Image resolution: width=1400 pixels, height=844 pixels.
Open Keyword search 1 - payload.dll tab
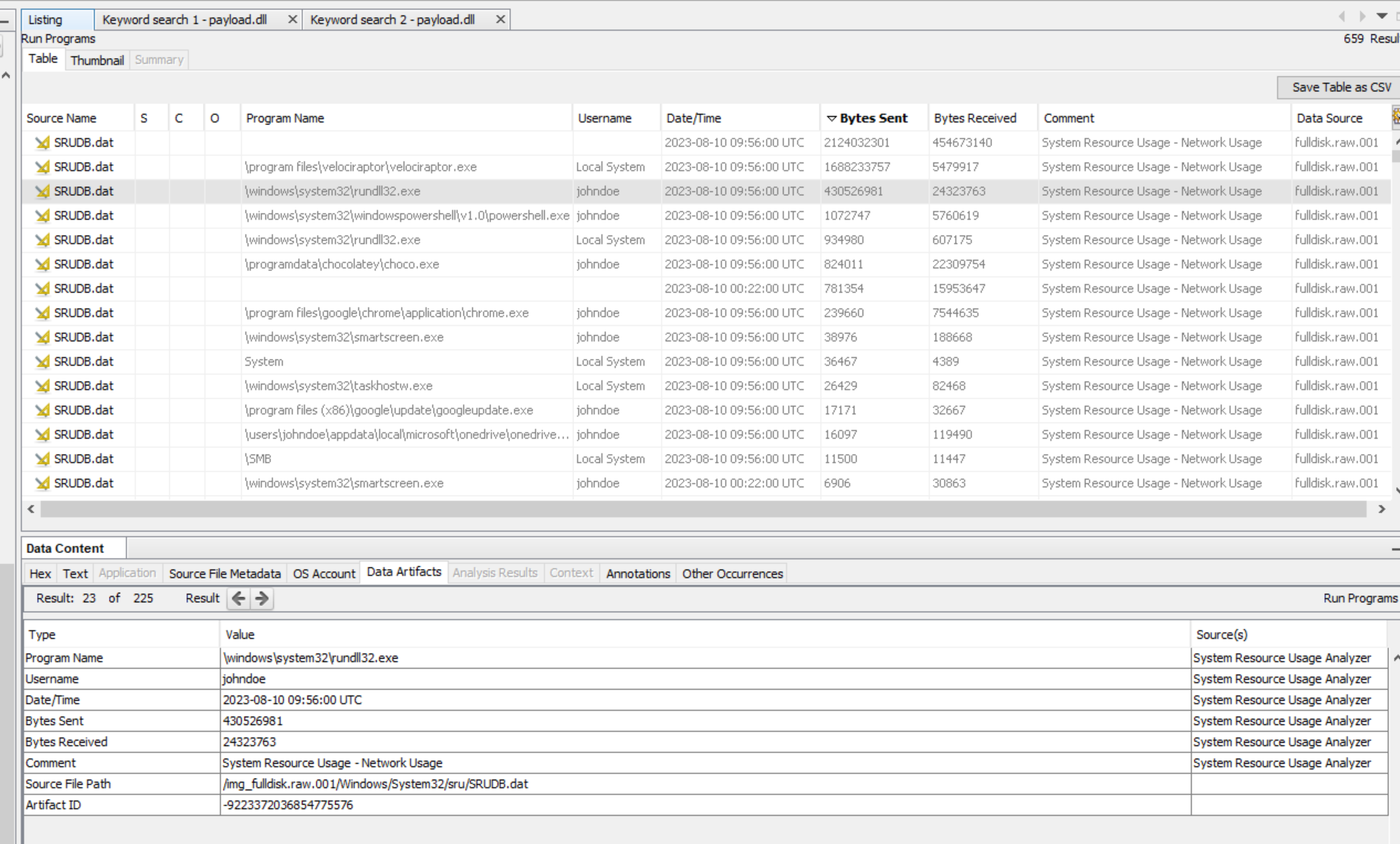coord(184,20)
